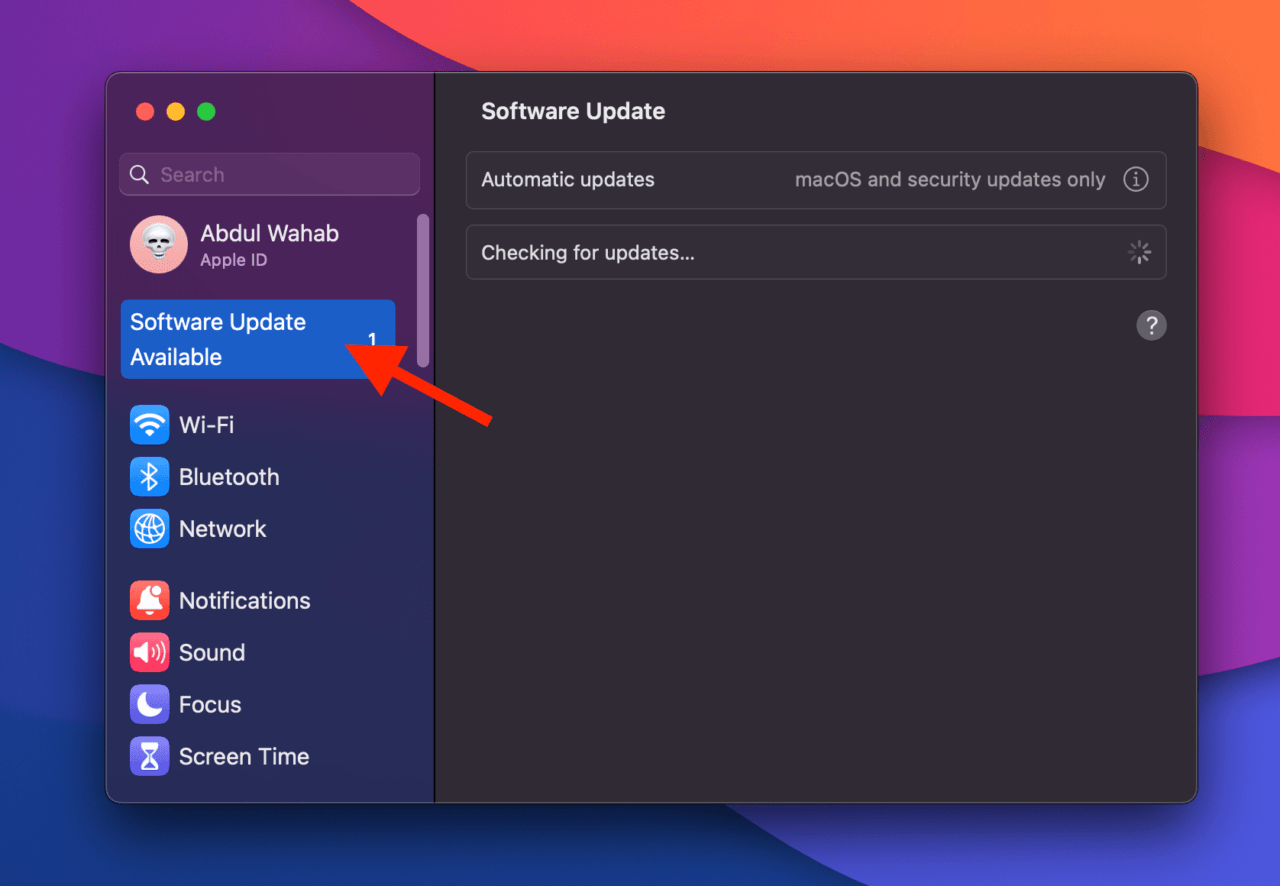Screen dimensions: 1280x886
Task: Select the Screen Time hourglass icon
Action: (x=148, y=756)
